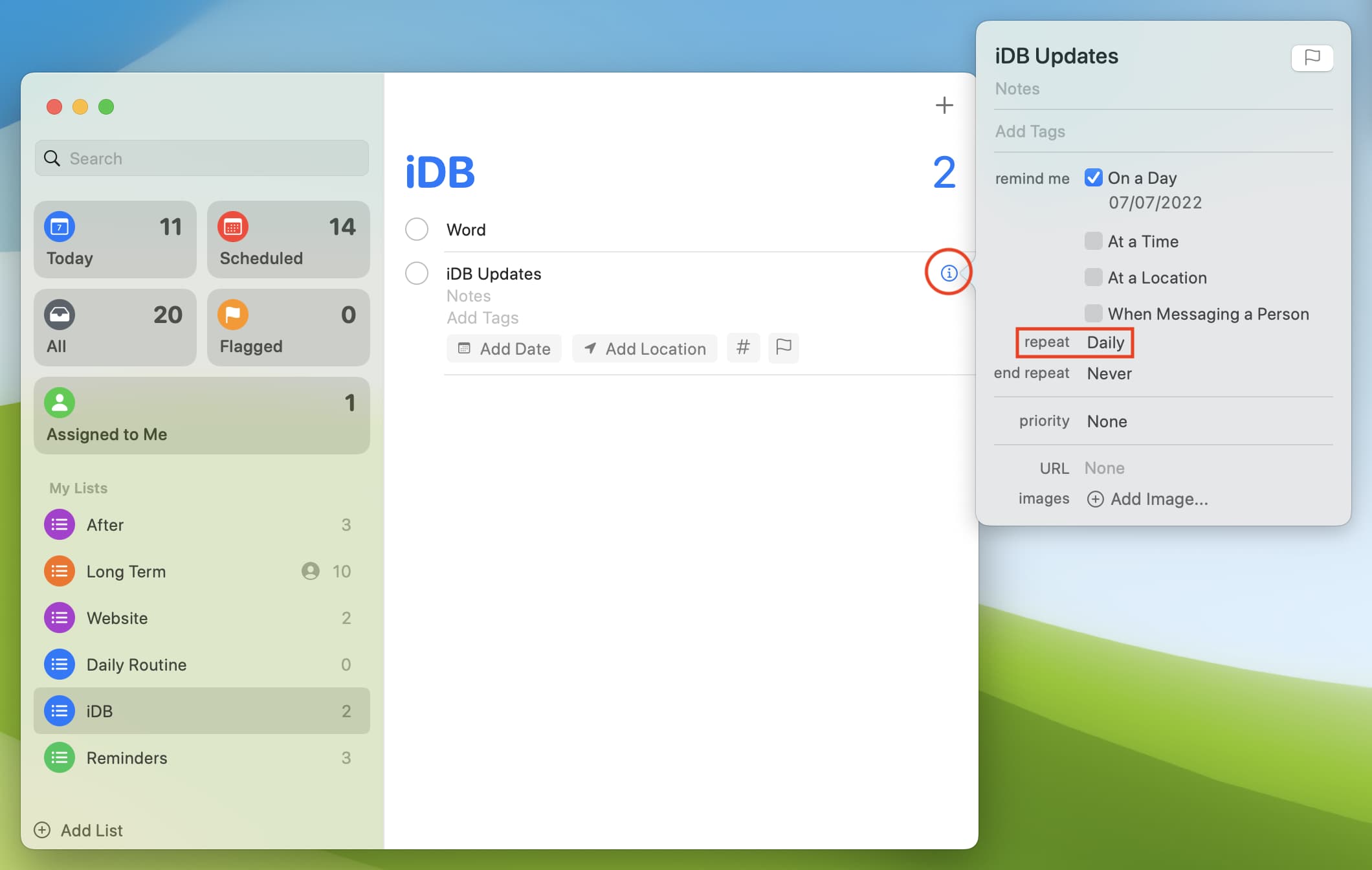Click the red Scheduled calendar icon
Viewport: 1372px width, 870px height.
pyautogui.click(x=233, y=227)
